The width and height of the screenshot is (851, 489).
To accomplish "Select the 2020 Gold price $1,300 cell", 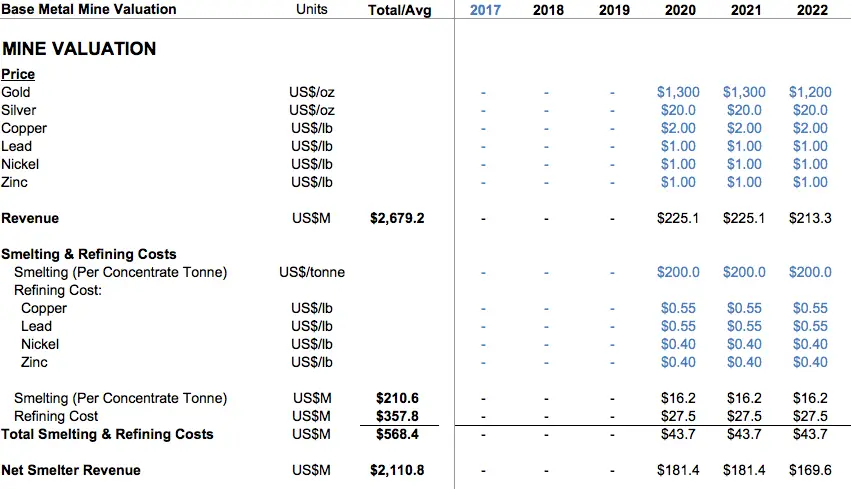I will [678, 92].
